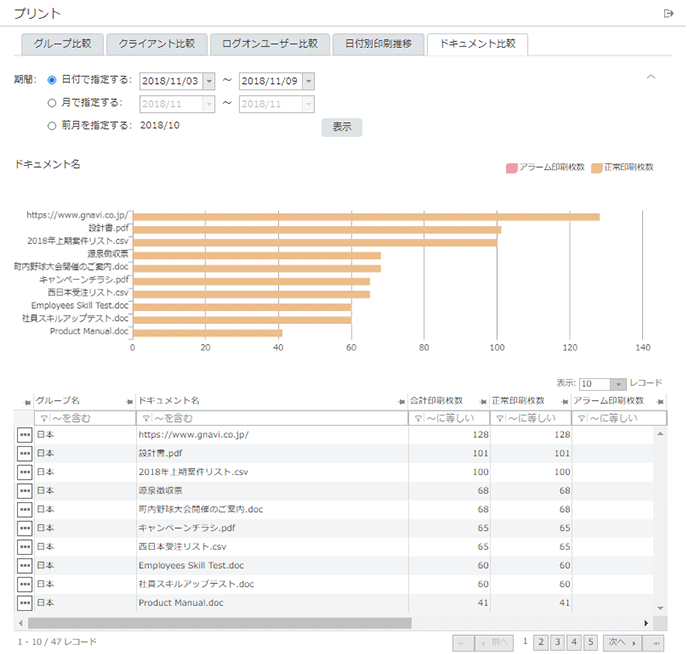Jump to last page with end arrow
The height and width of the screenshot is (654, 687).
click(655, 642)
